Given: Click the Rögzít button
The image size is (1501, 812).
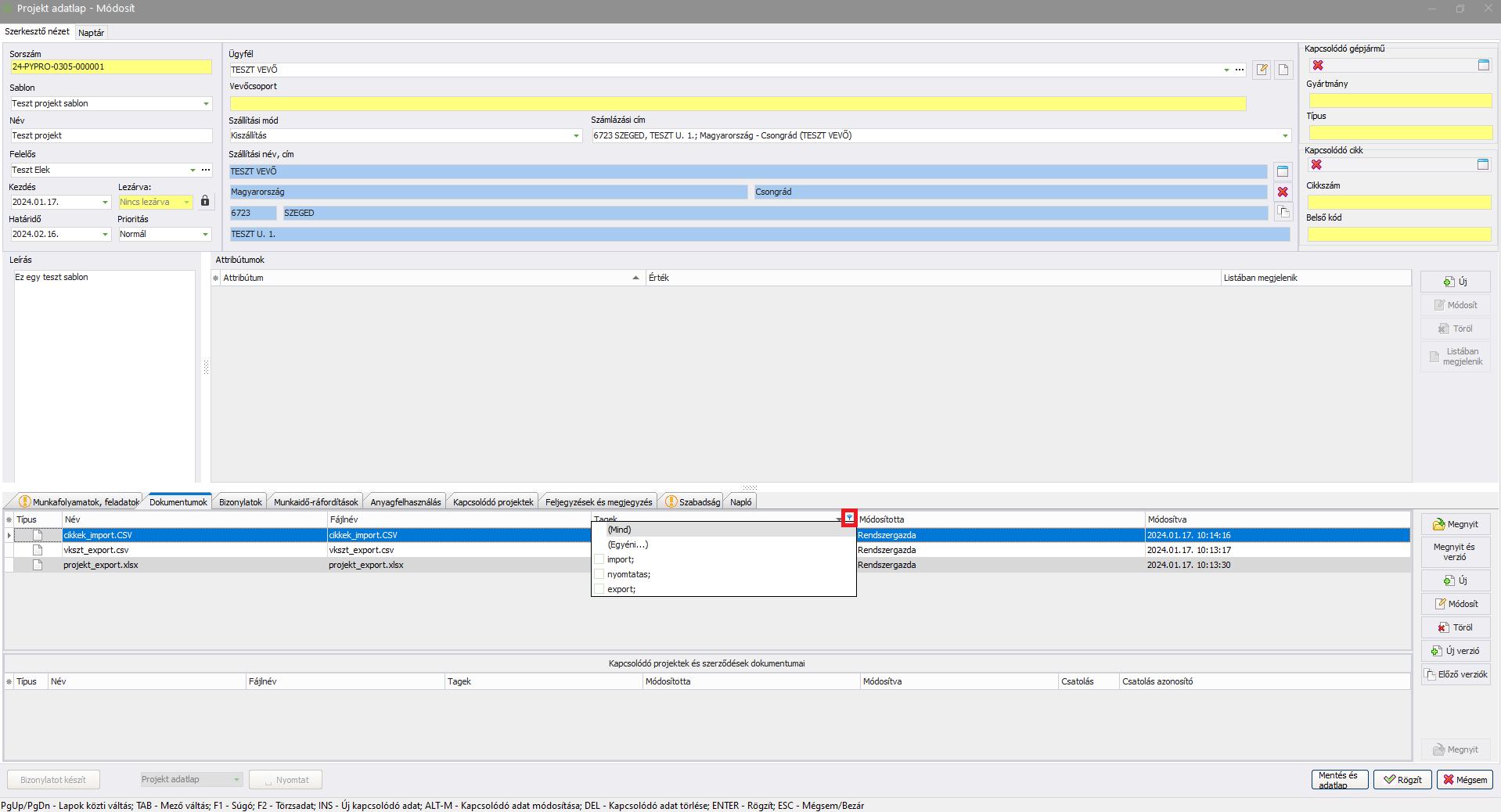Looking at the screenshot, I should 1402,780.
